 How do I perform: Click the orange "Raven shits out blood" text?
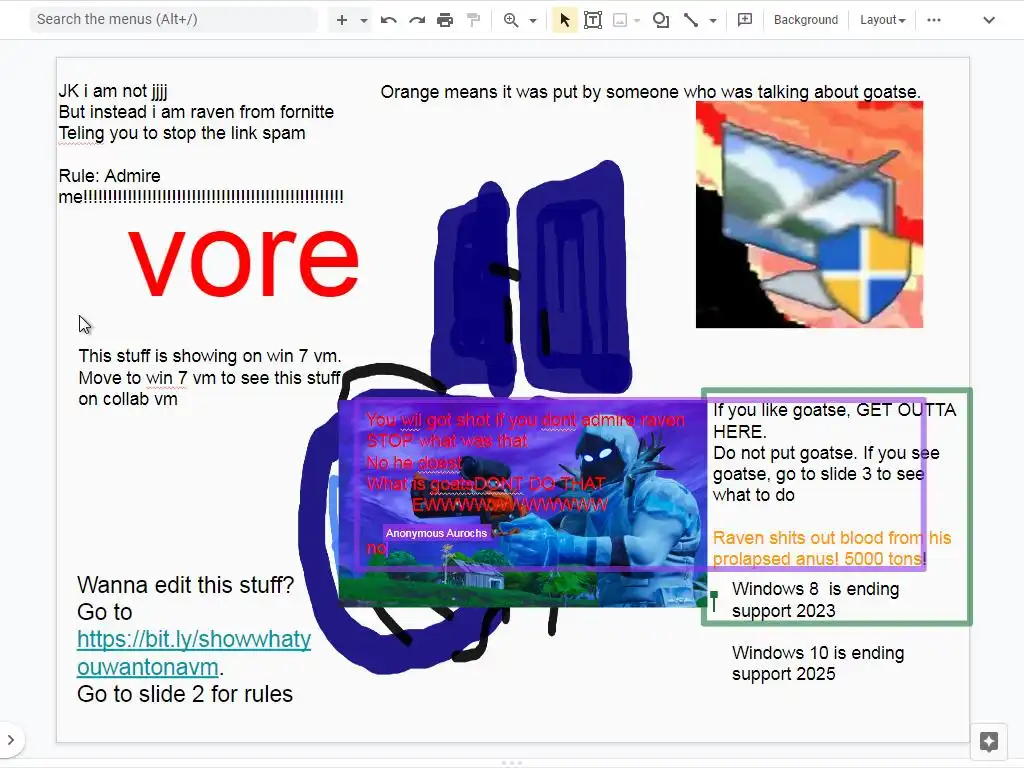(831, 548)
